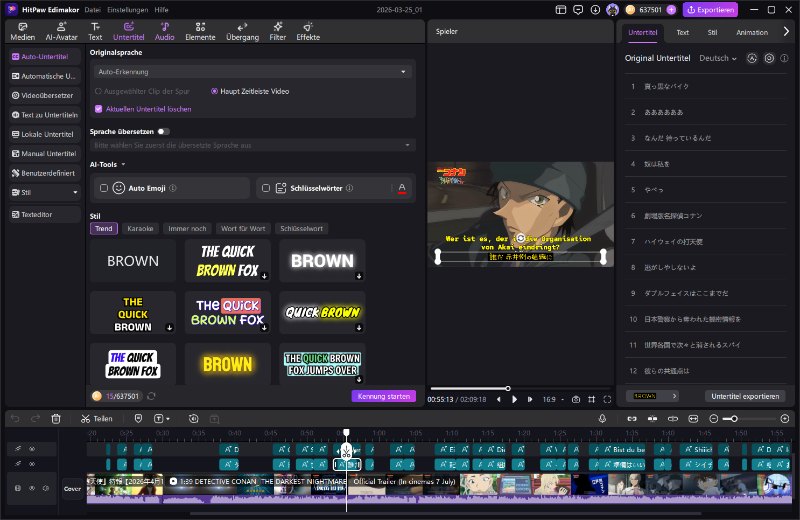
Task: Open the BROWN style preset selector
Action: [653, 396]
